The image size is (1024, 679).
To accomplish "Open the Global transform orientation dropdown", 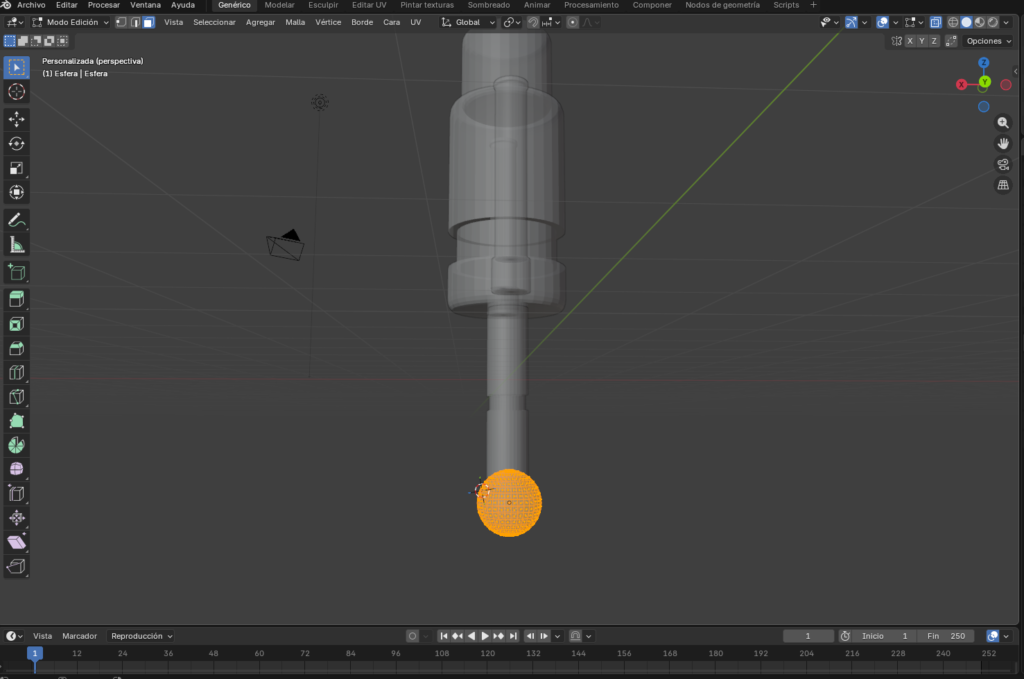I will tap(468, 22).
